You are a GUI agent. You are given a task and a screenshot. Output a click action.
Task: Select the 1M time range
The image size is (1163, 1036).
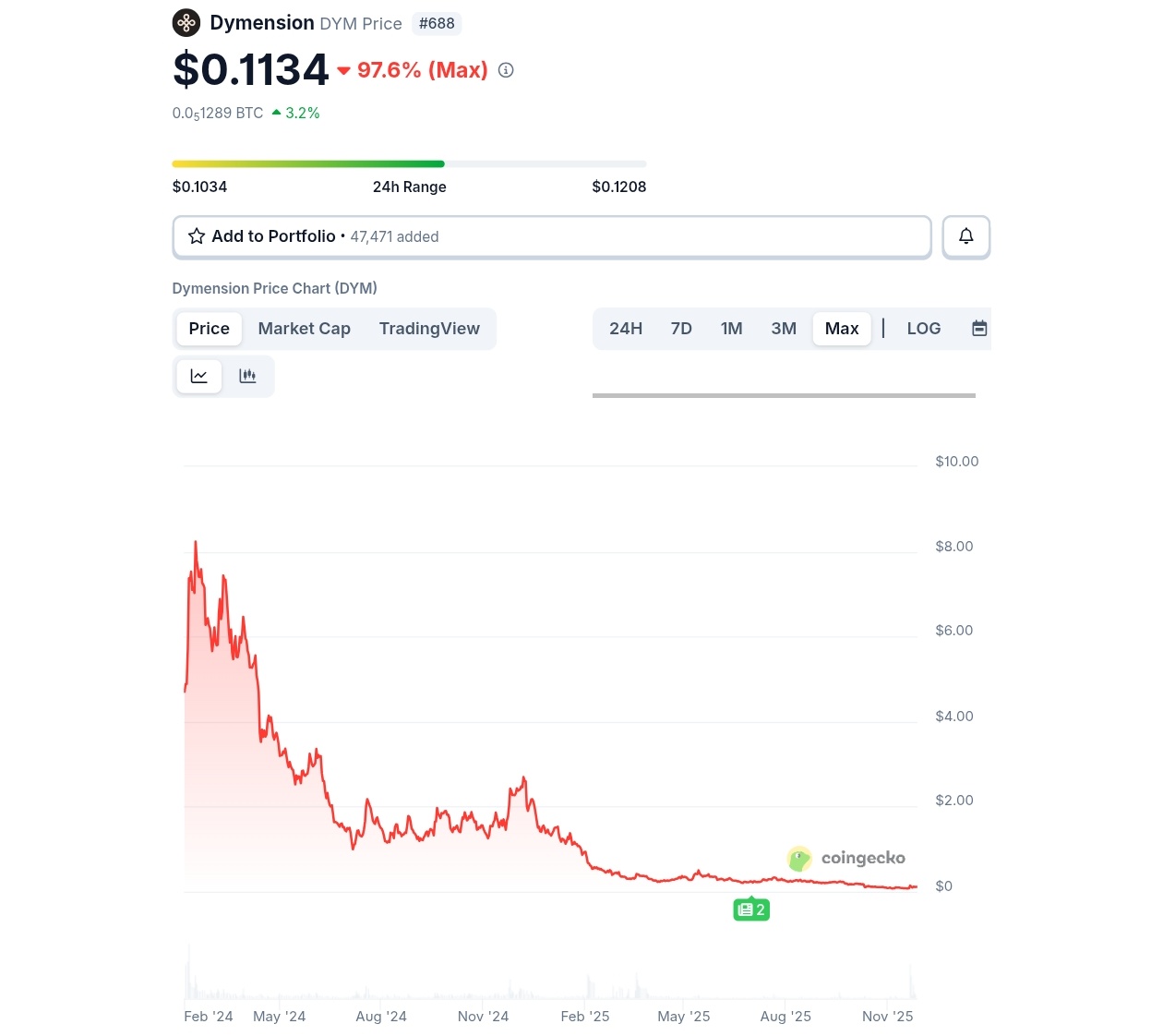(732, 329)
